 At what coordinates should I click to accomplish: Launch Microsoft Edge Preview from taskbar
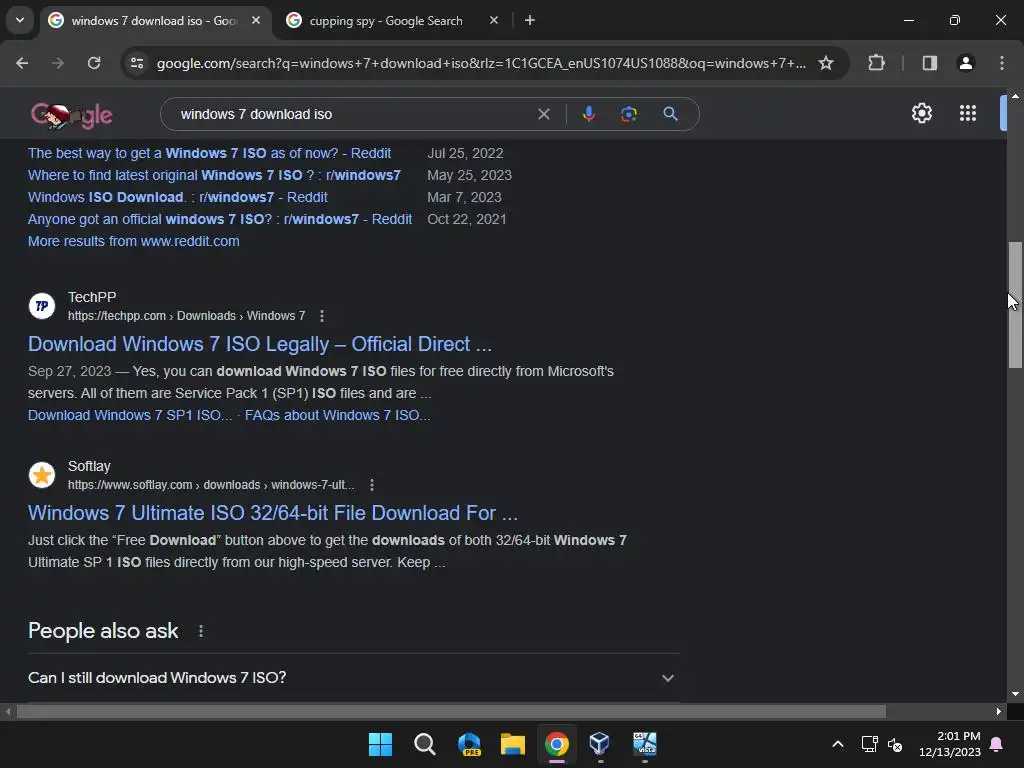click(470, 744)
